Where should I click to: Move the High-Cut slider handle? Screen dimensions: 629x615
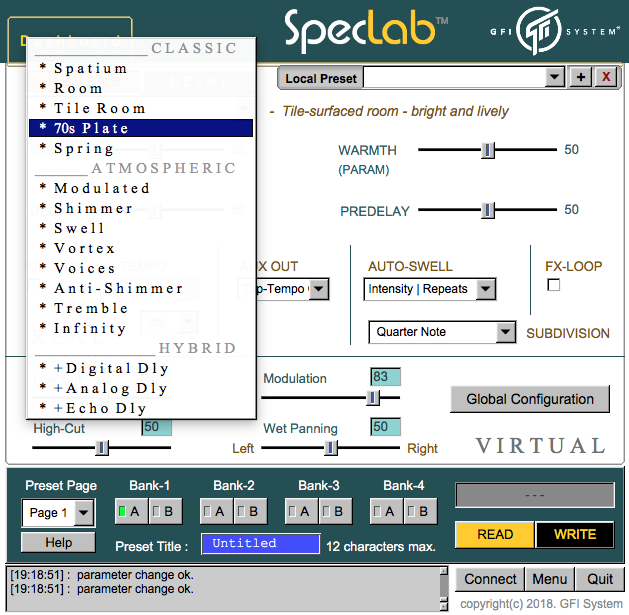[102, 448]
